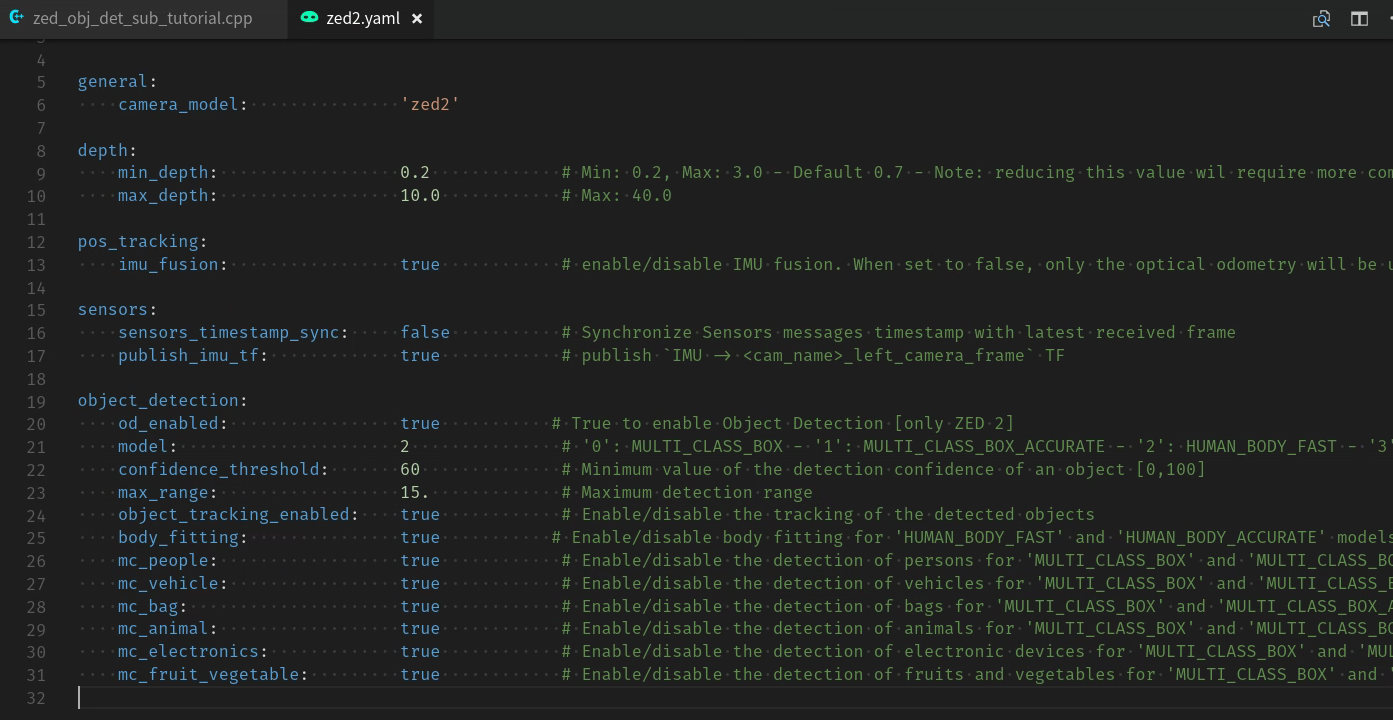
Task: Click the camera_model value 'zed2'
Action: [x=430, y=104]
